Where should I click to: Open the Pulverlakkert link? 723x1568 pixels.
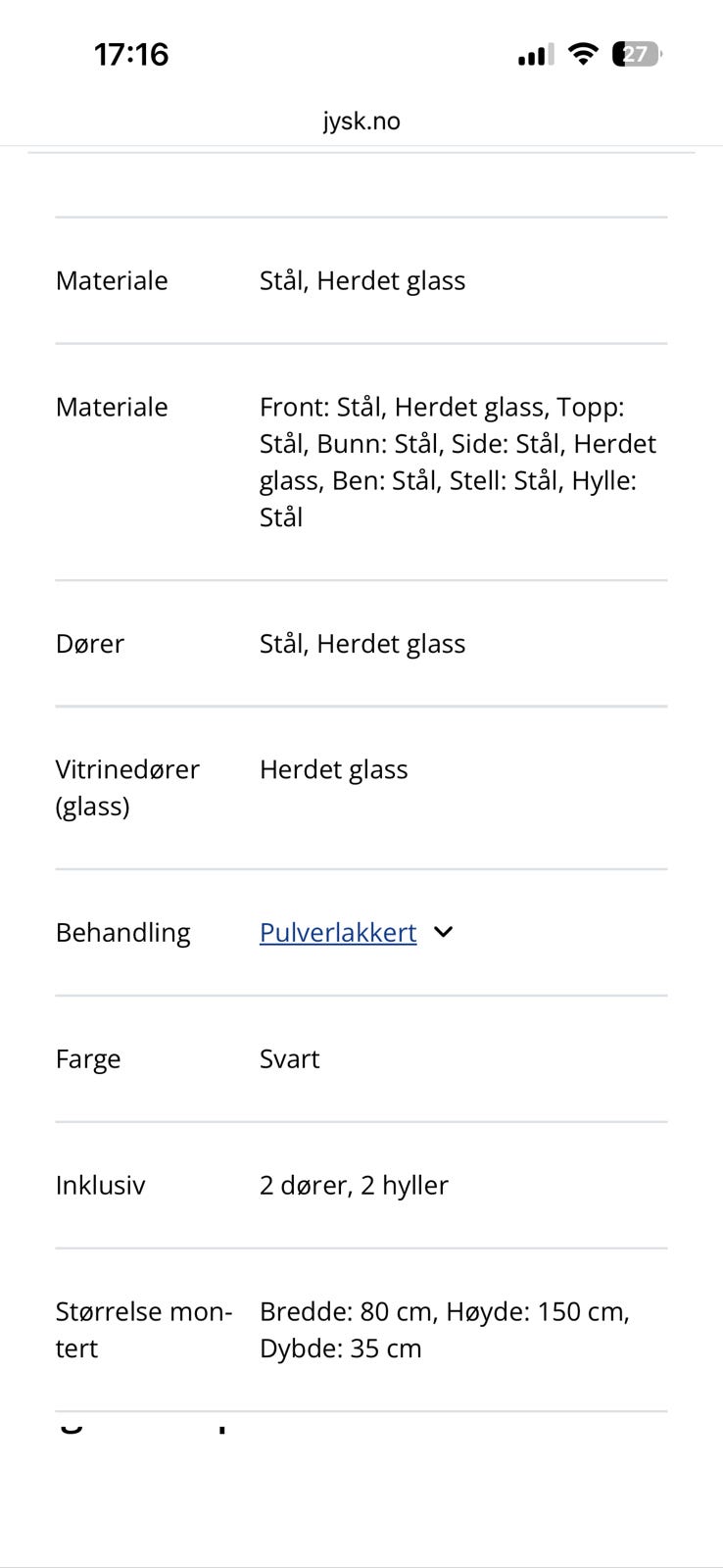point(337,932)
